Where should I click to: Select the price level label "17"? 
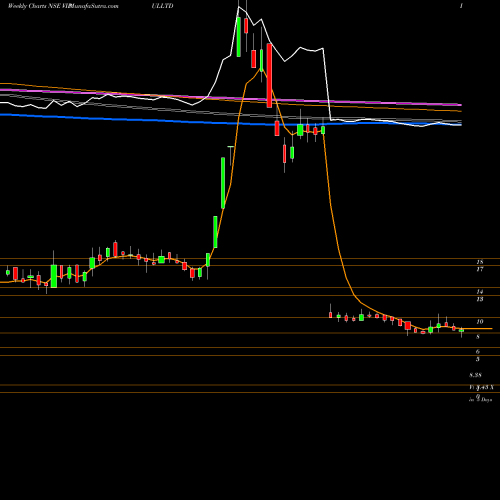pos(480,269)
